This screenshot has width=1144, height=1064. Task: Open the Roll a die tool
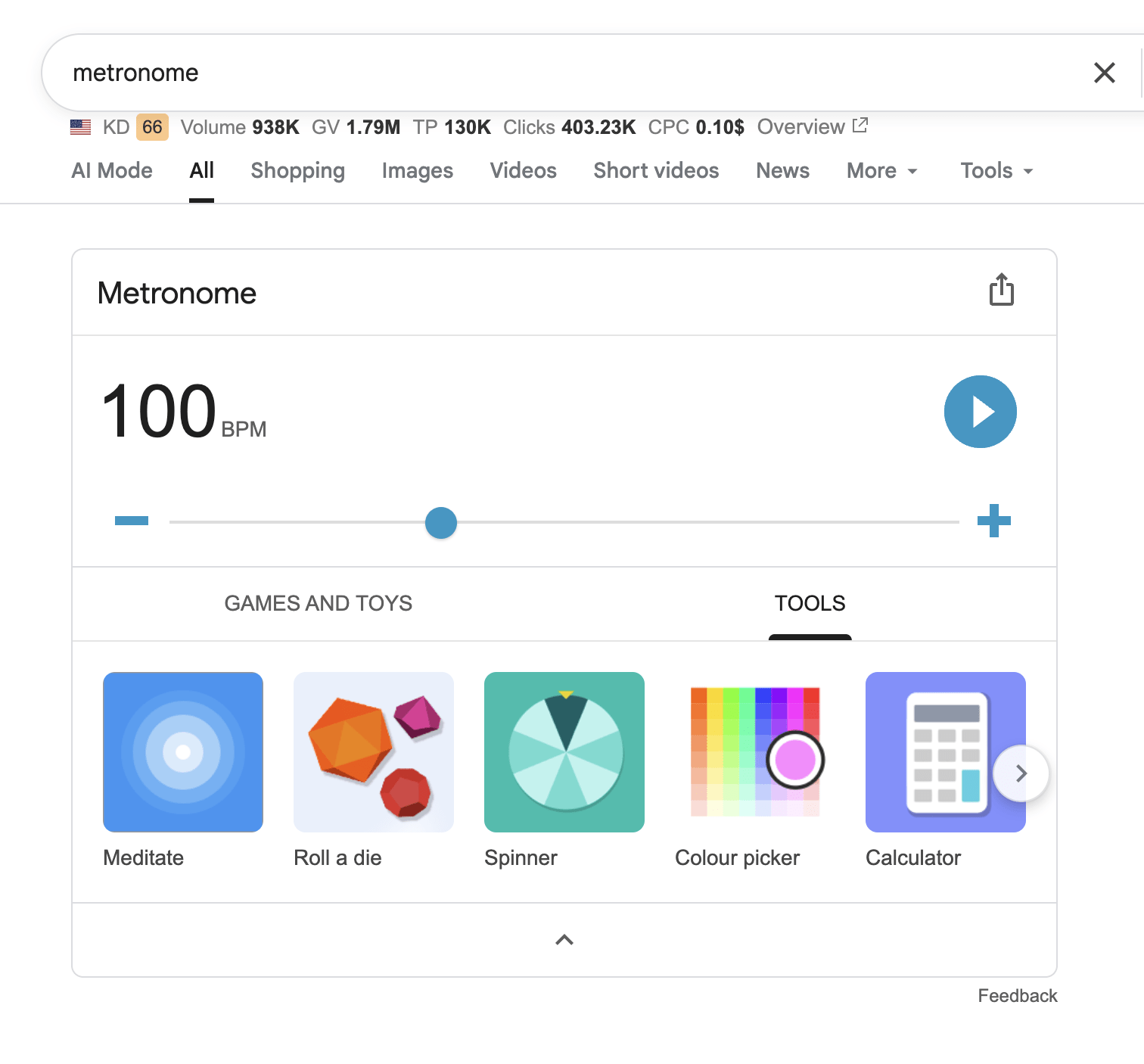[x=374, y=752]
